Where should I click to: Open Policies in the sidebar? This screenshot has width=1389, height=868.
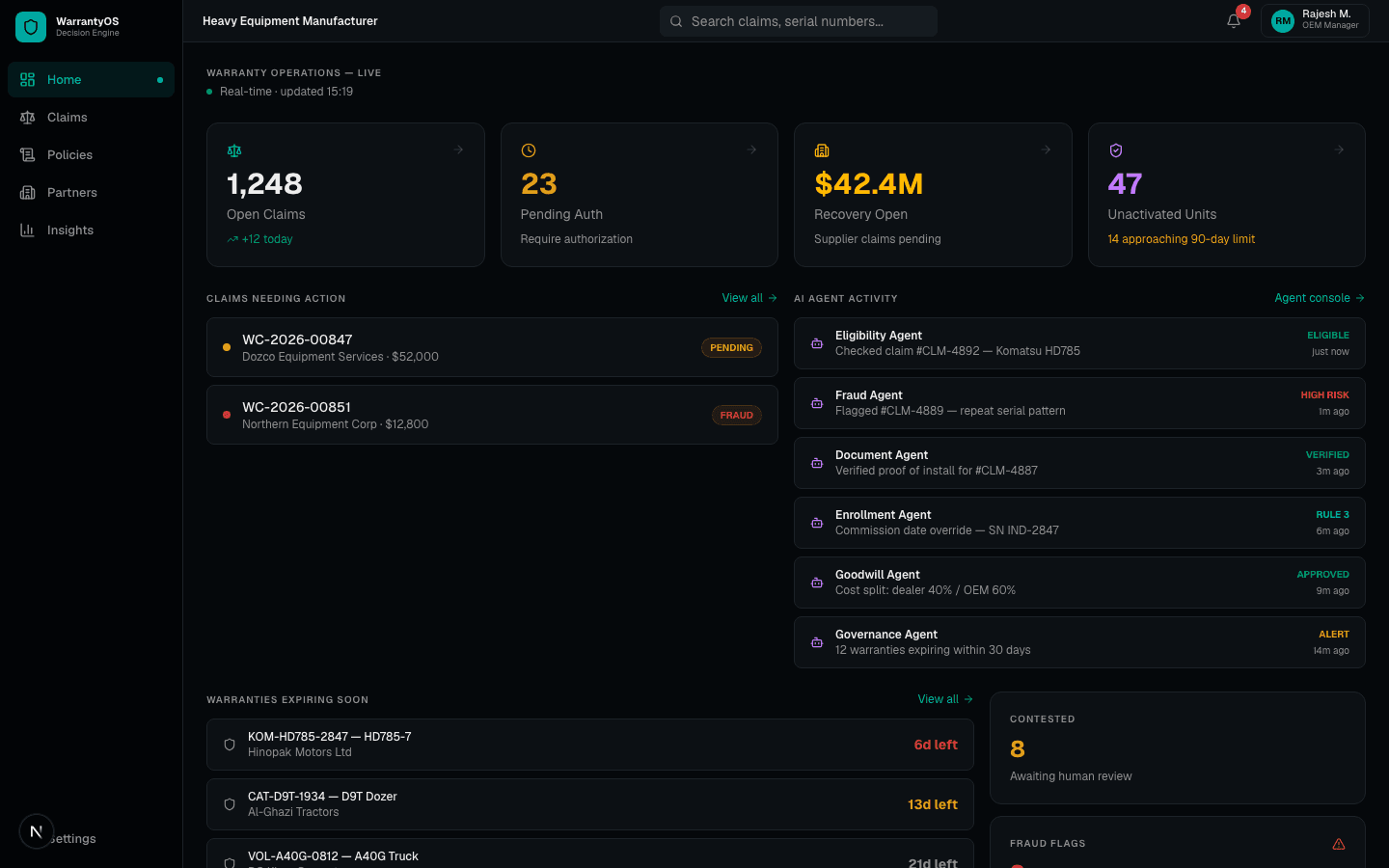pyautogui.click(x=91, y=155)
